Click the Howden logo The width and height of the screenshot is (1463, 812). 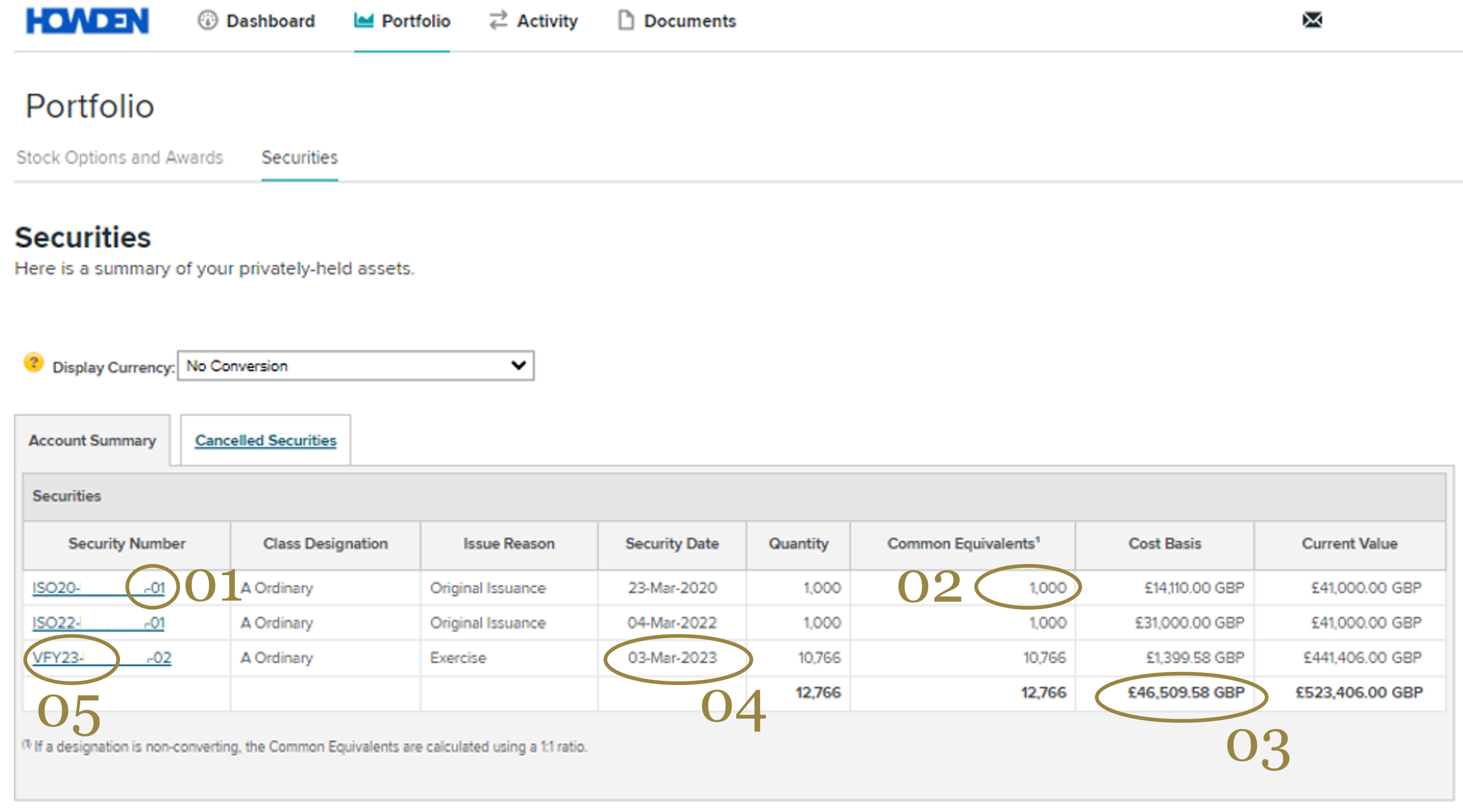click(87, 21)
